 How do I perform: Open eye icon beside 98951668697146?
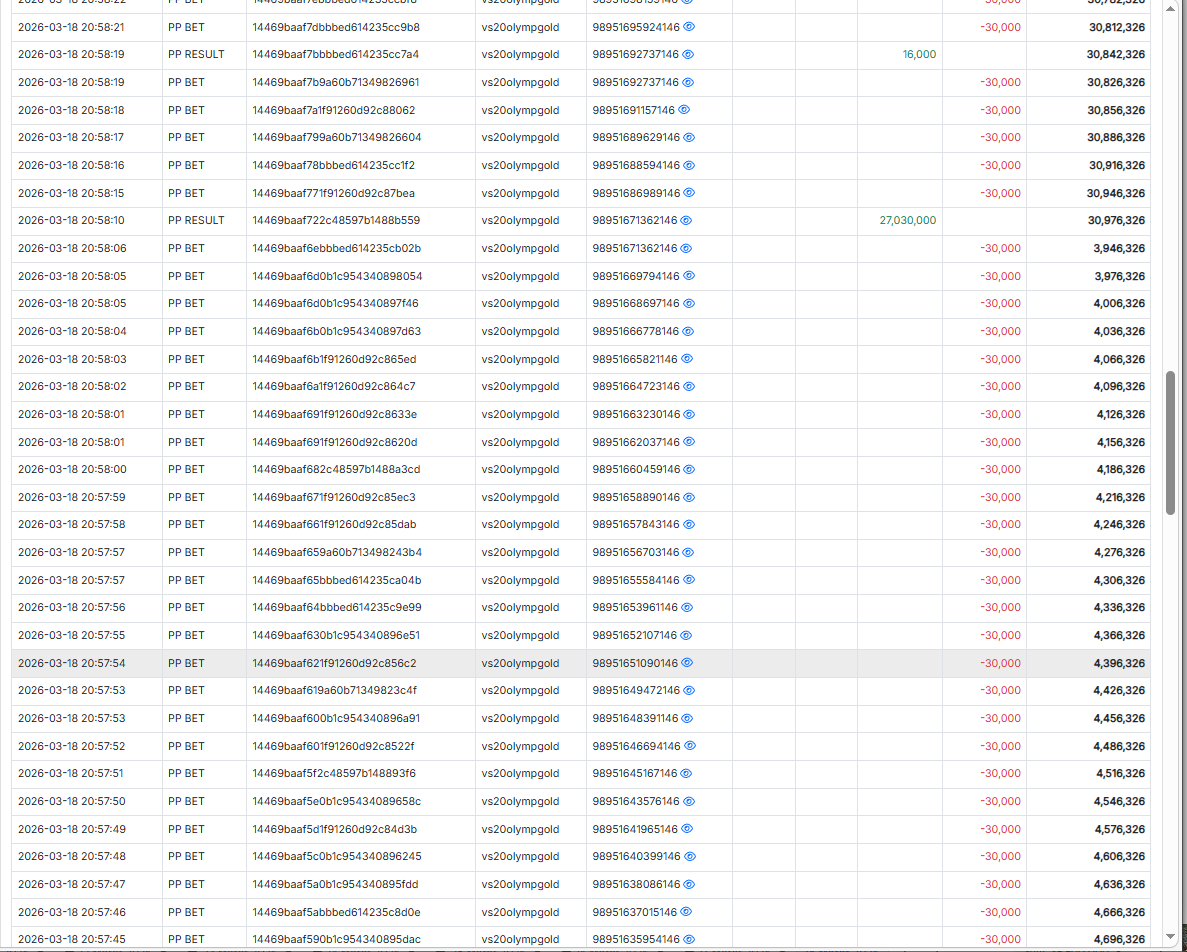click(689, 303)
